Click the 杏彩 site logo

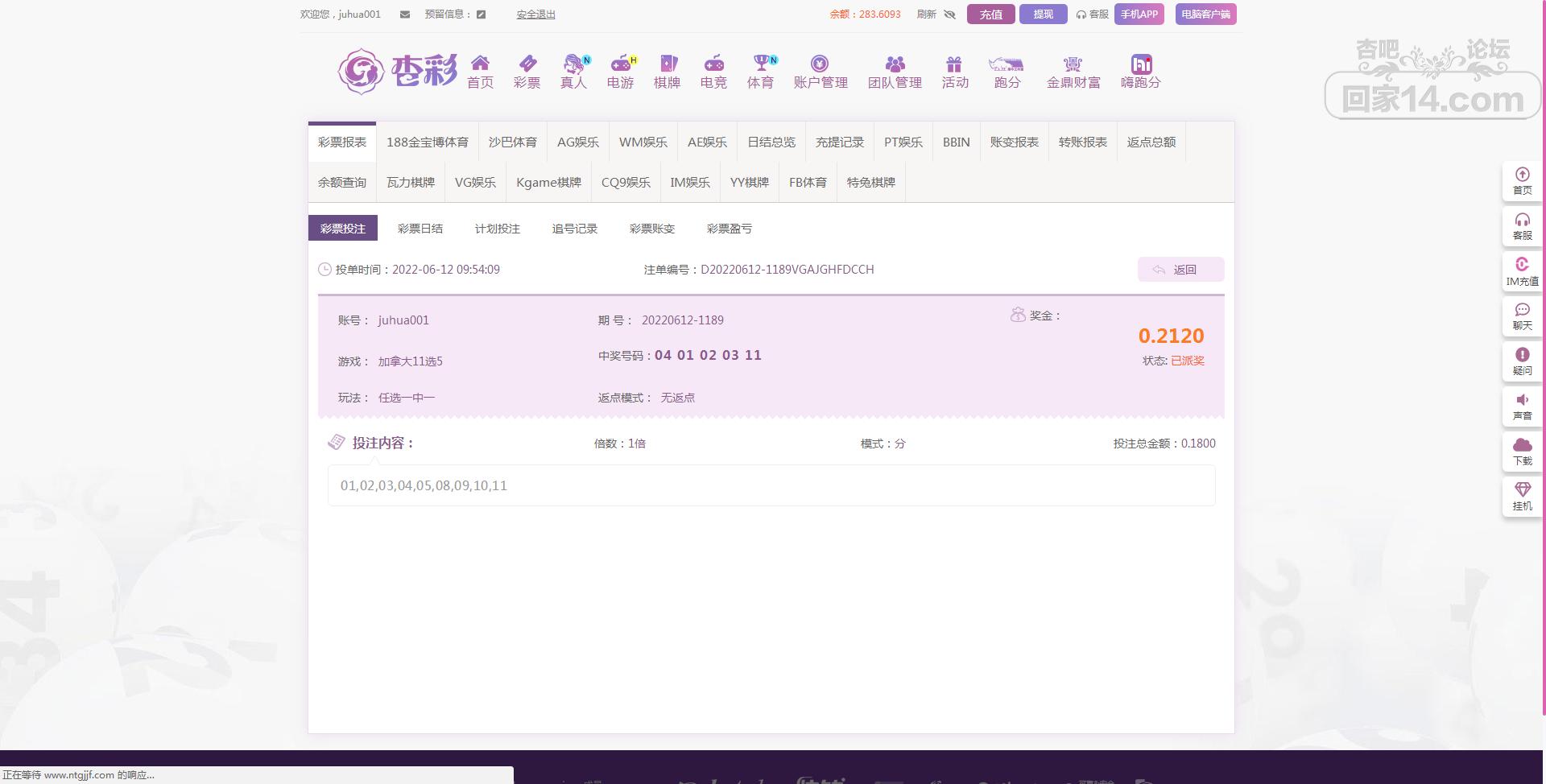(398, 71)
